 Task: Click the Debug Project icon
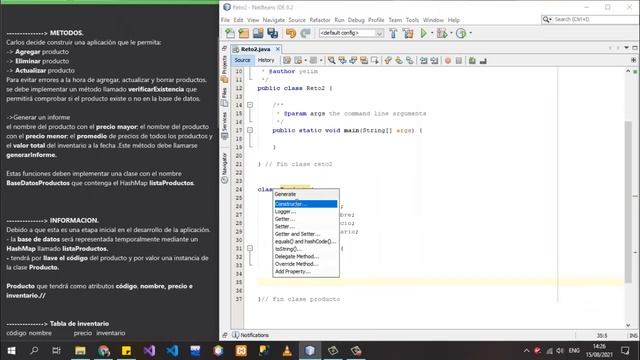[x=442, y=33]
